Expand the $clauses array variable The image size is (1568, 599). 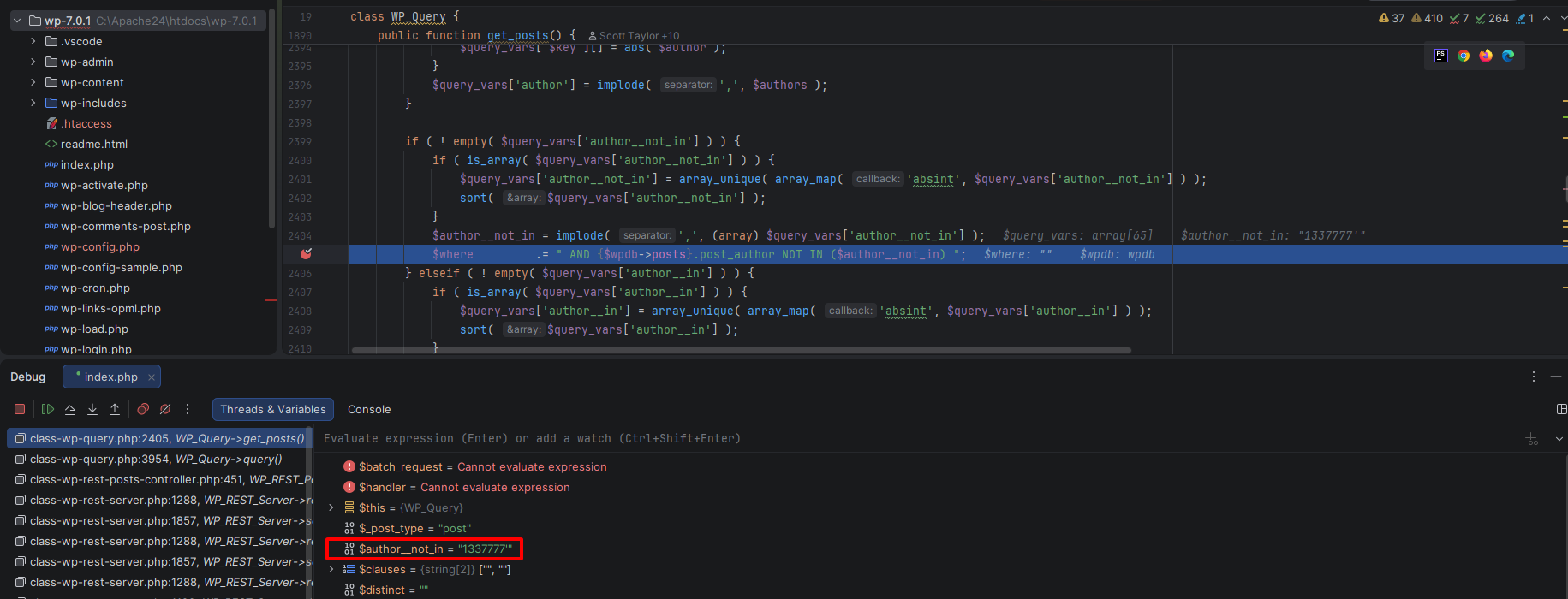pos(331,569)
